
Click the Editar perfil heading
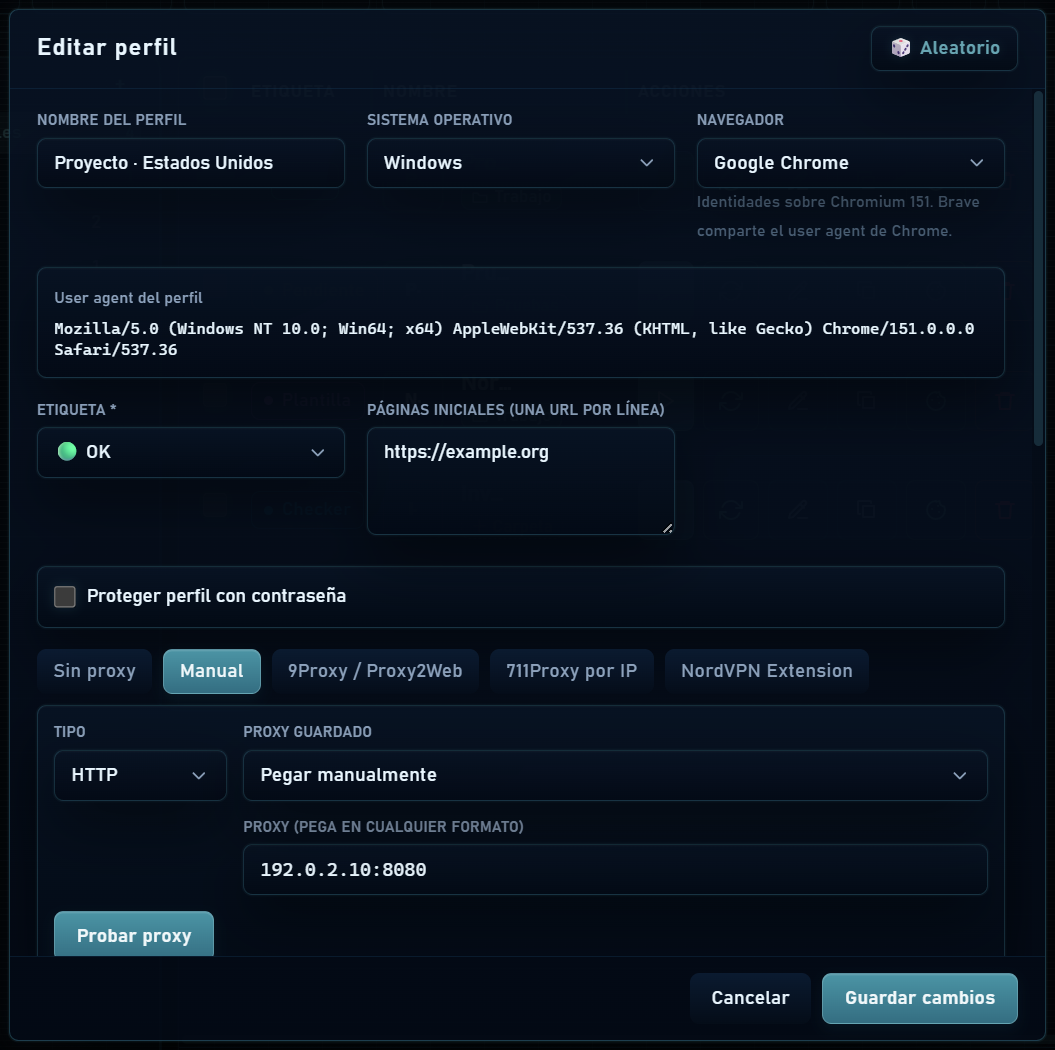[107, 47]
